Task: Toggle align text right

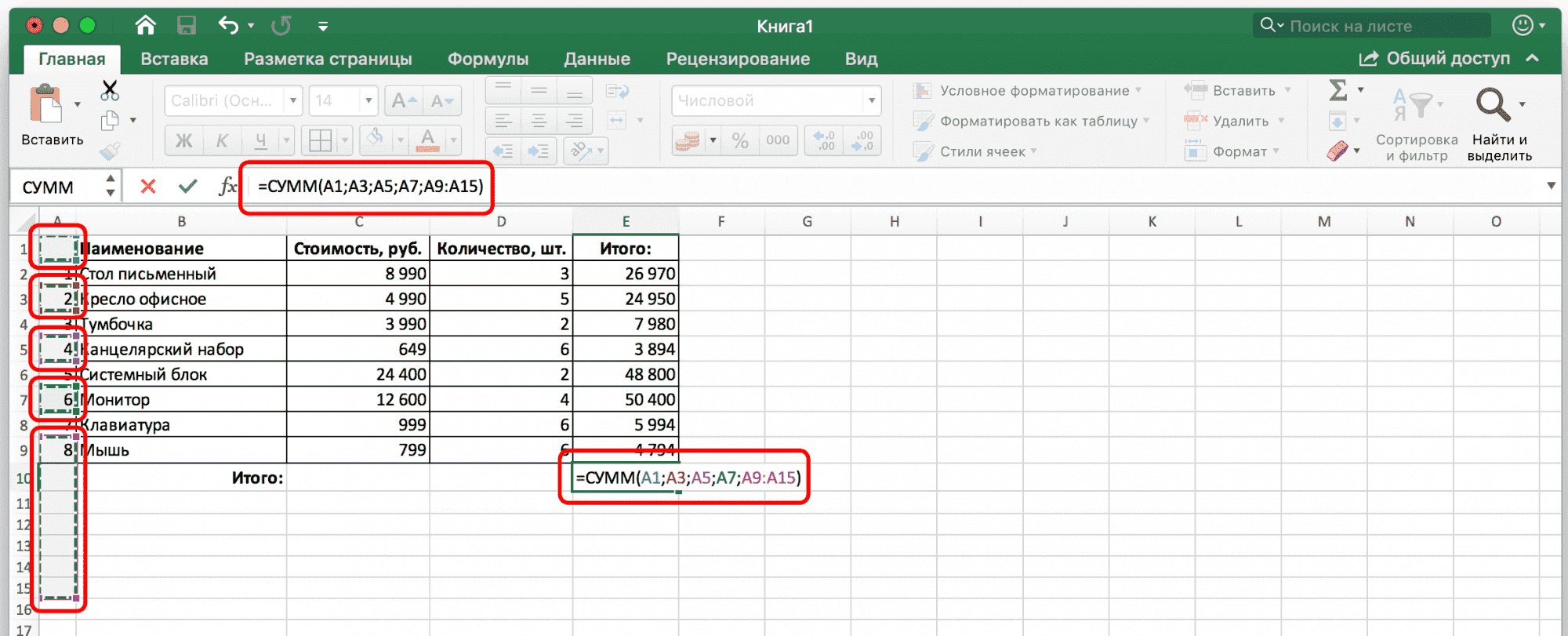Action: click(x=574, y=121)
